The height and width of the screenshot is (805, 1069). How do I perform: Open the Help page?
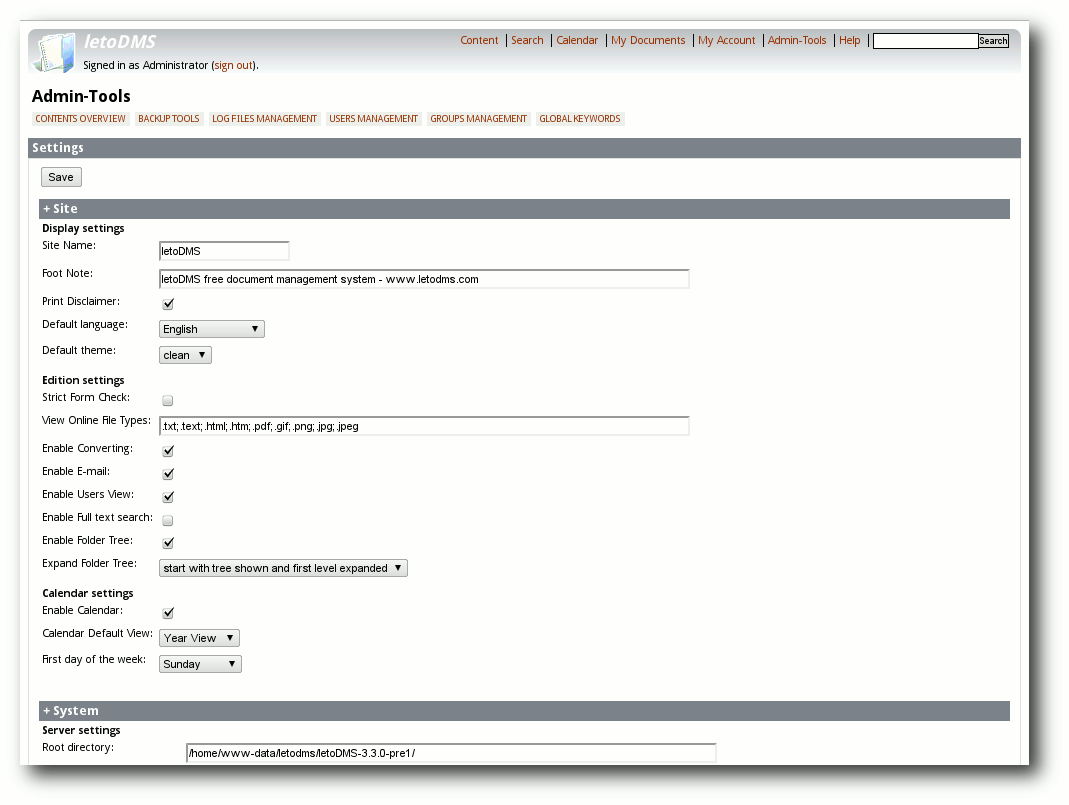pyautogui.click(x=849, y=40)
